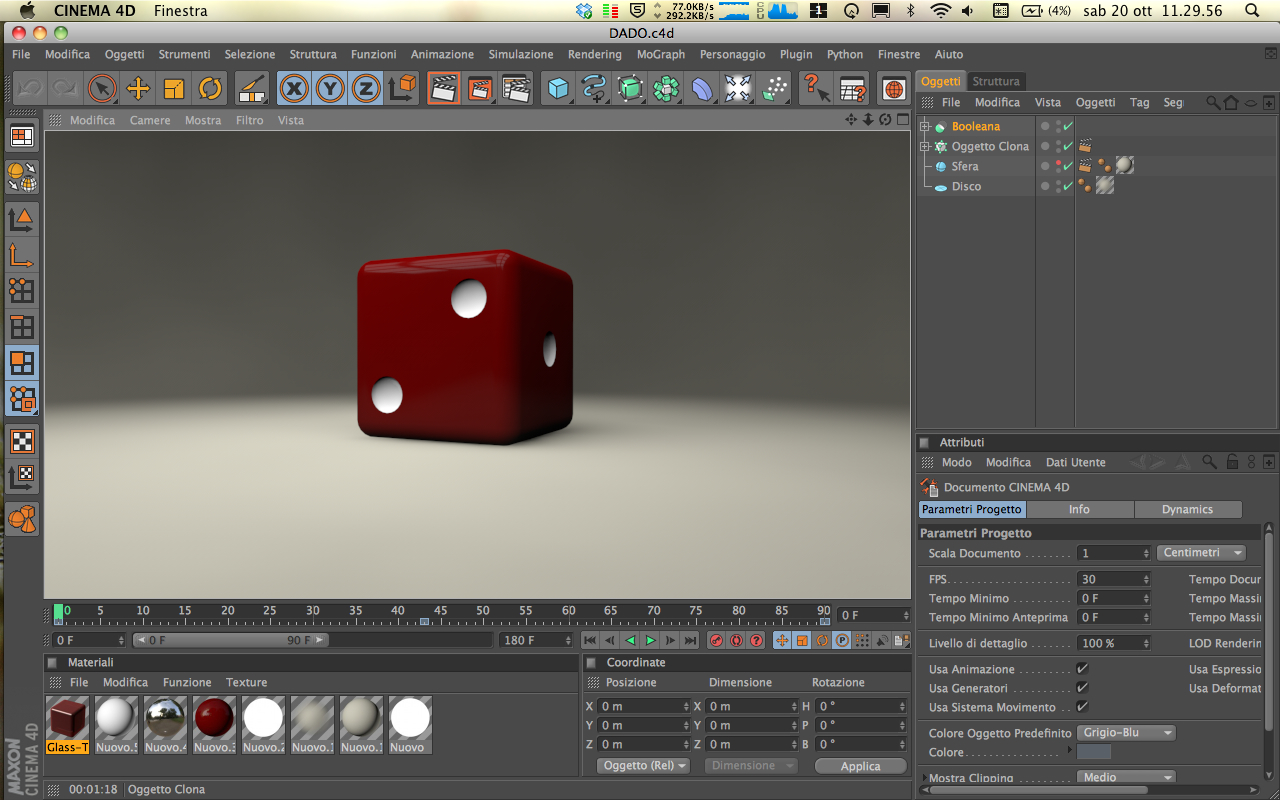This screenshot has height=800, width=1280.
Task: Click the search magnifier in Oggetti panel
Action: [x=1213, y=102]
